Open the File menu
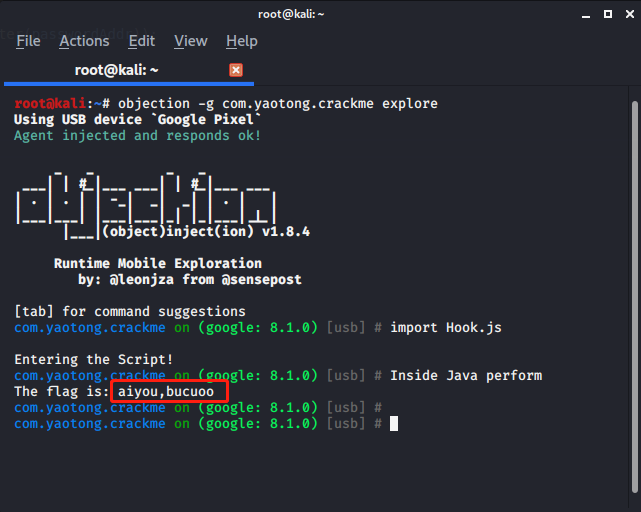641x512 pixels. [28, 41]
